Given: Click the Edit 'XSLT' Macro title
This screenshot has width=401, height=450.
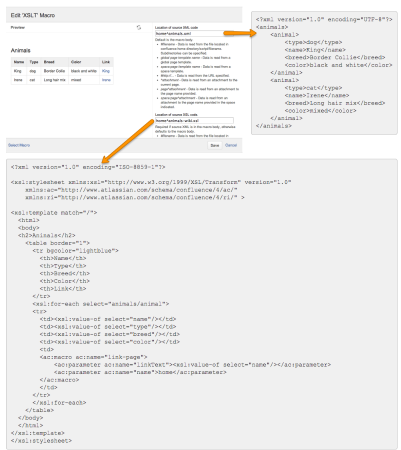Looking at the screenshot, I should click(33, 15).
